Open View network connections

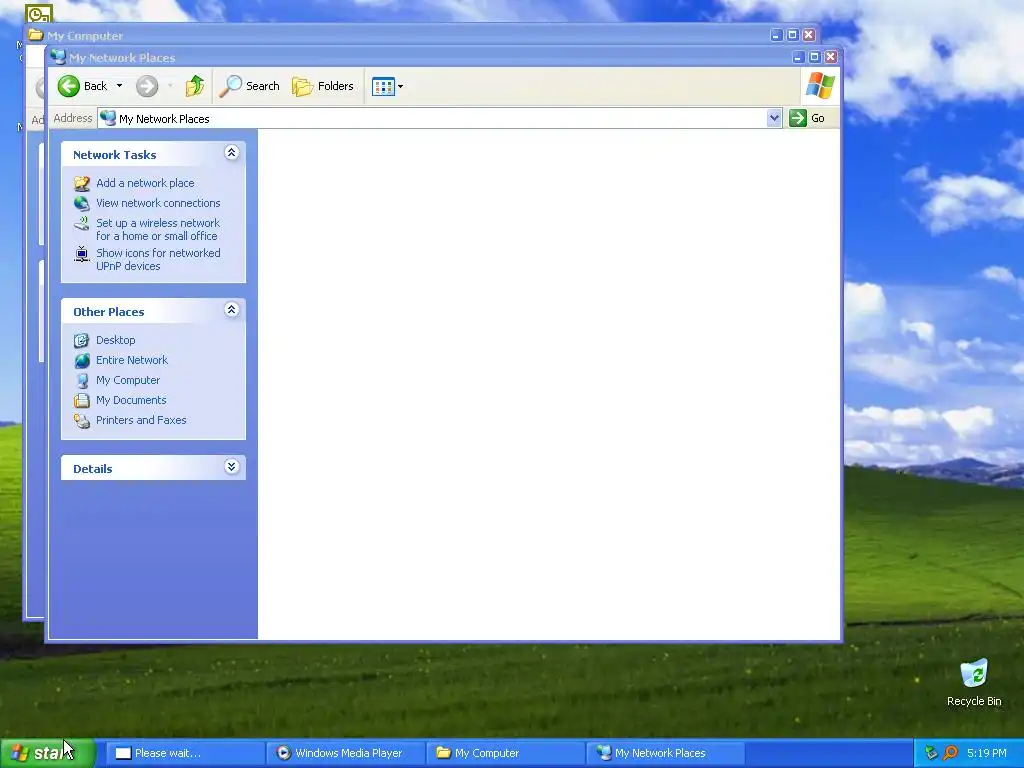tap(158, 203)
